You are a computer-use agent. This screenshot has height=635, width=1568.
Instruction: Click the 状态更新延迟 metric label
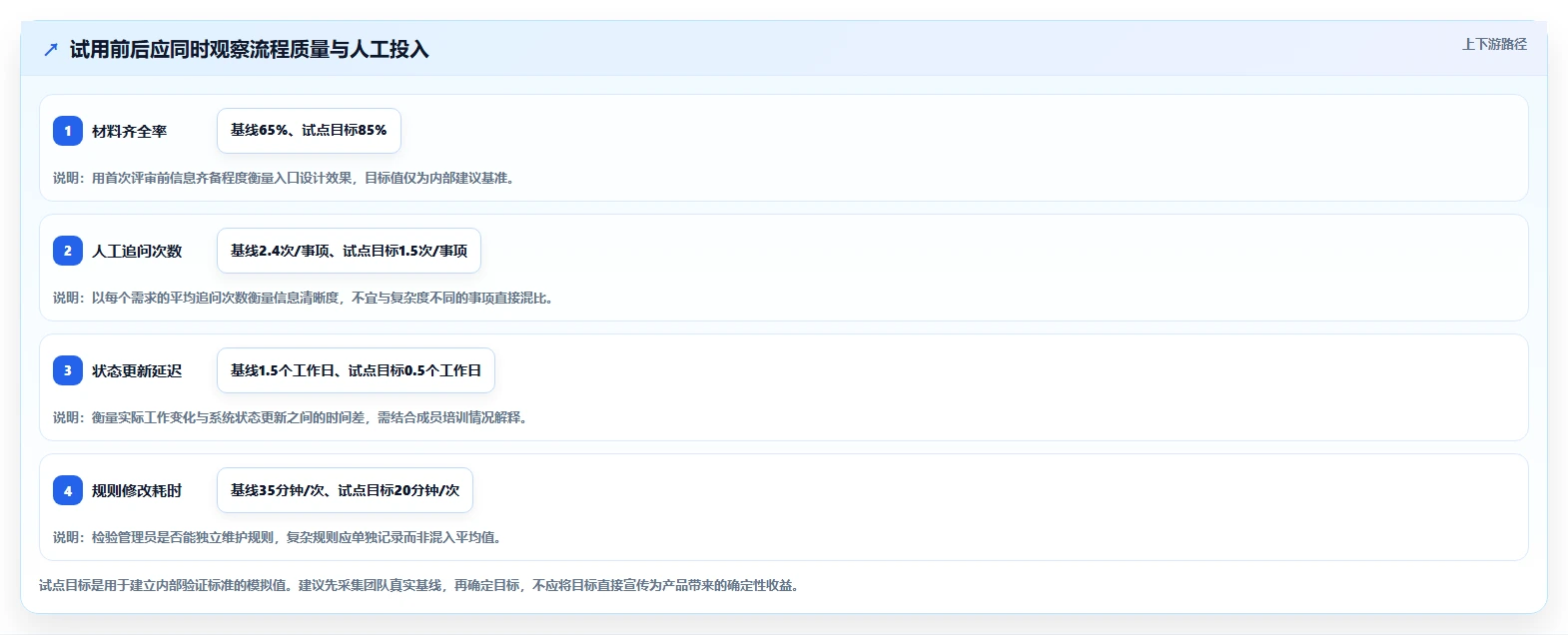click(137, 370)
